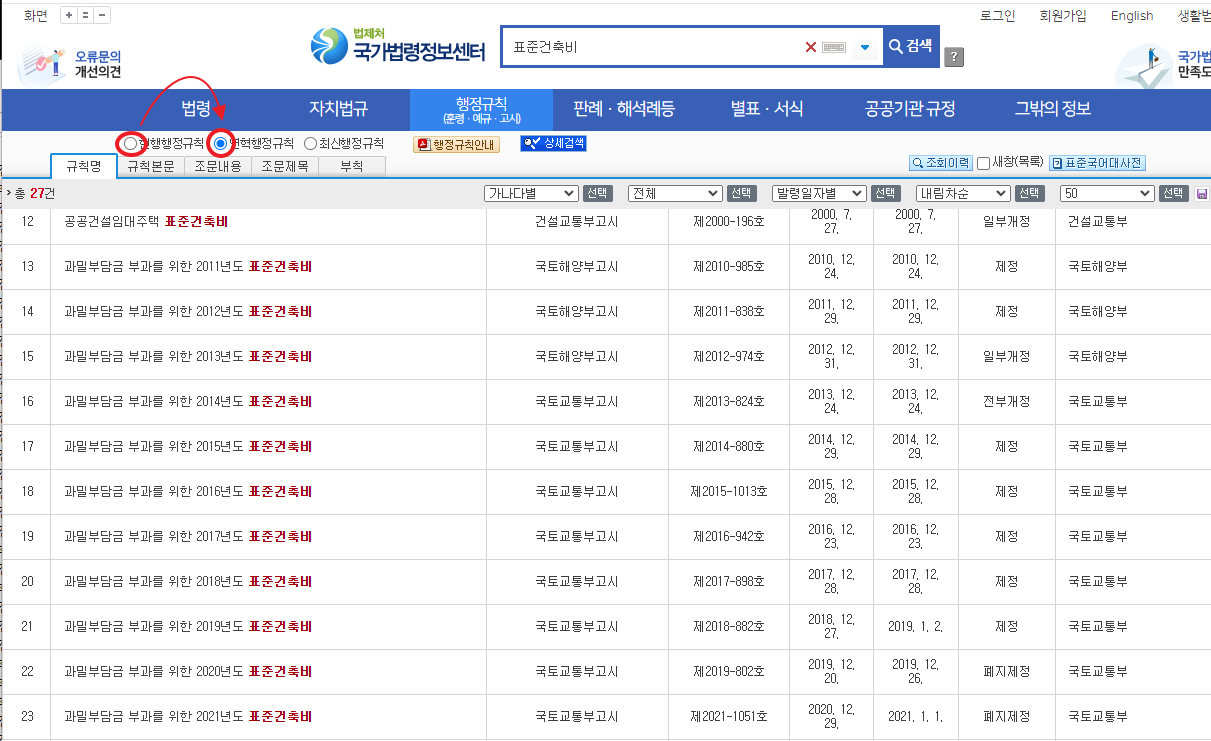Click the screen zoom-in plus icon
The height and width of the screenshot is (741, 1211).
coord(68,15)
